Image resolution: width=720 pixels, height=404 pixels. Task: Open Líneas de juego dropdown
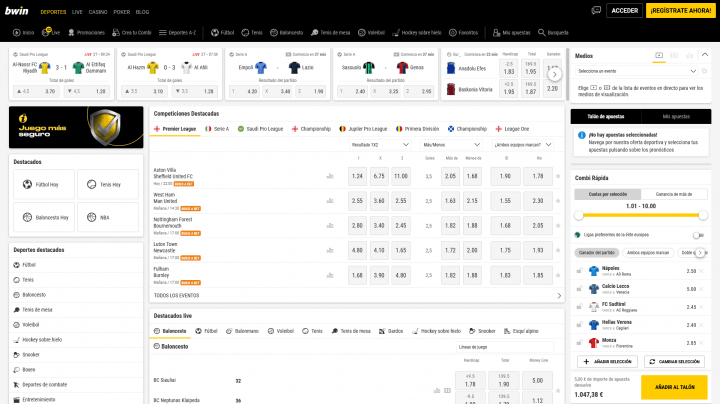pyautogui.click(x=505, y=347)
